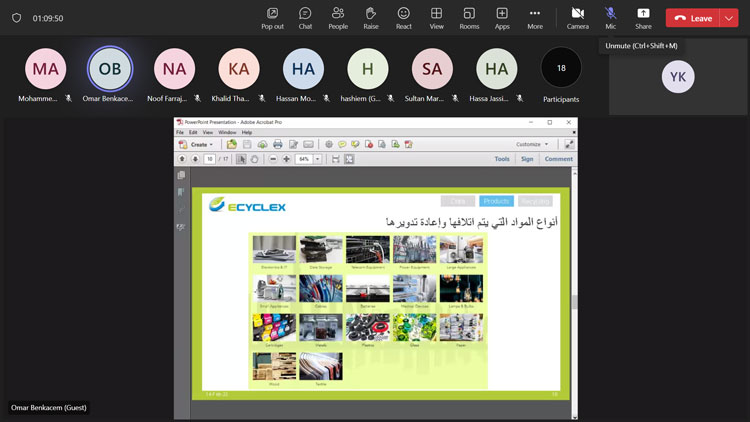Unmute the Mic
Viewport: 750px width, 422px height.
tap(610, 17)
